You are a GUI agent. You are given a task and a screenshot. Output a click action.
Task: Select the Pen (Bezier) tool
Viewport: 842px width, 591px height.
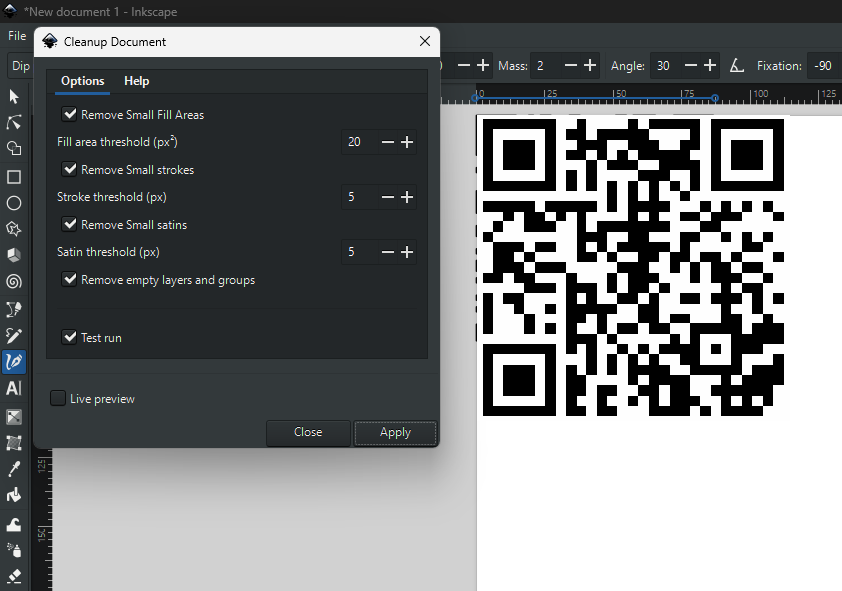[14, 310]
